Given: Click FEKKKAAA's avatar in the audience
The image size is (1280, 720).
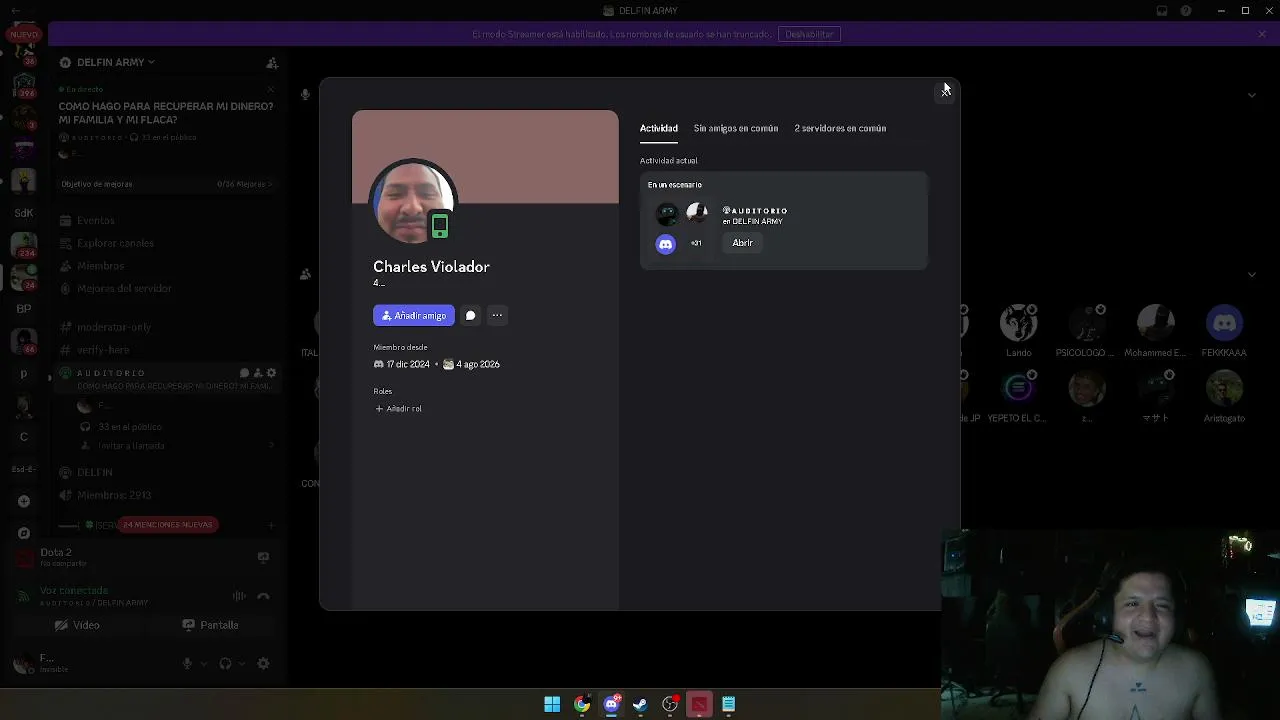Looking at the screenshot, I should pos(1225,324).
